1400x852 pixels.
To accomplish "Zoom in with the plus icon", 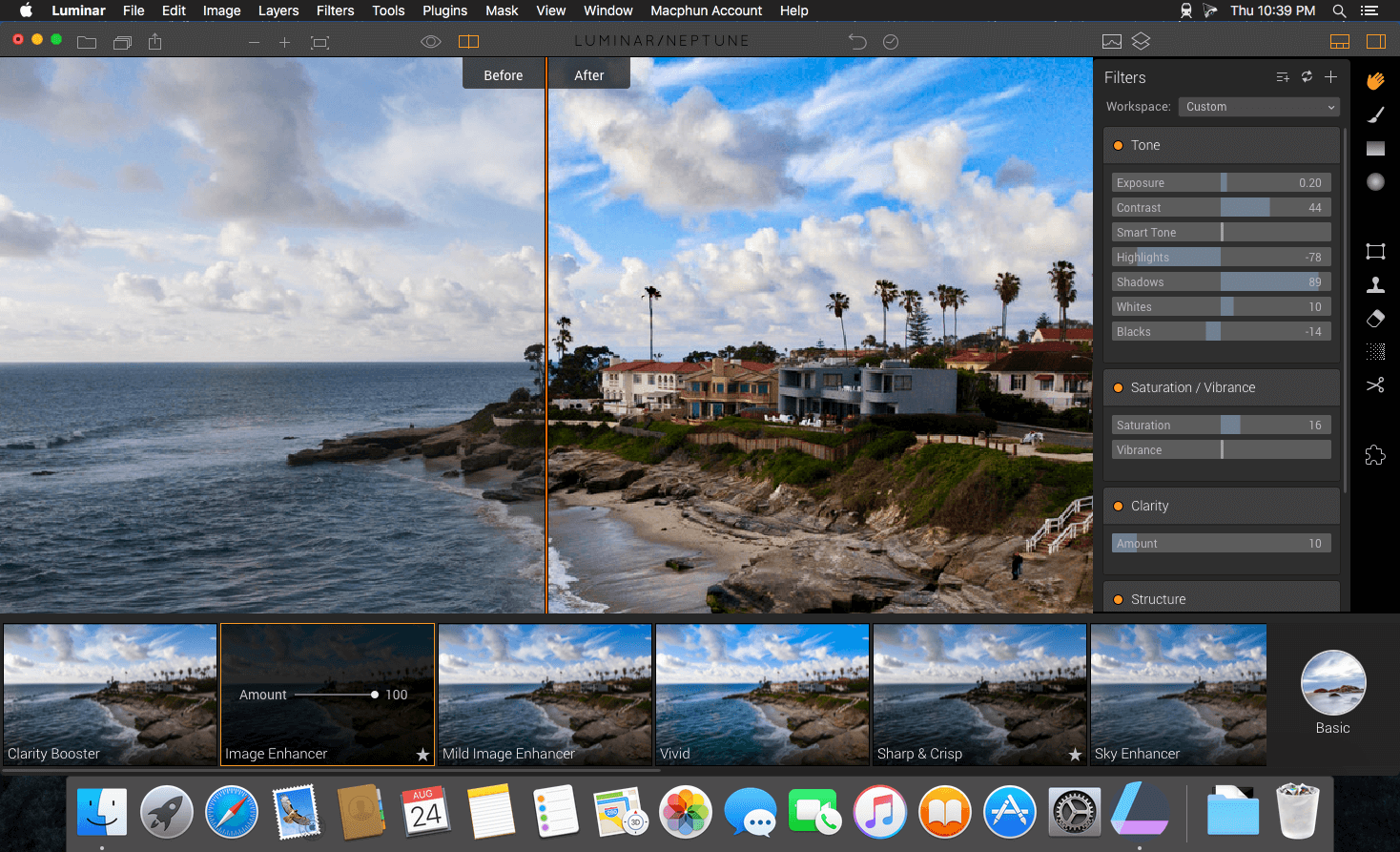I will pyautogui.click(x=284, y=42).
